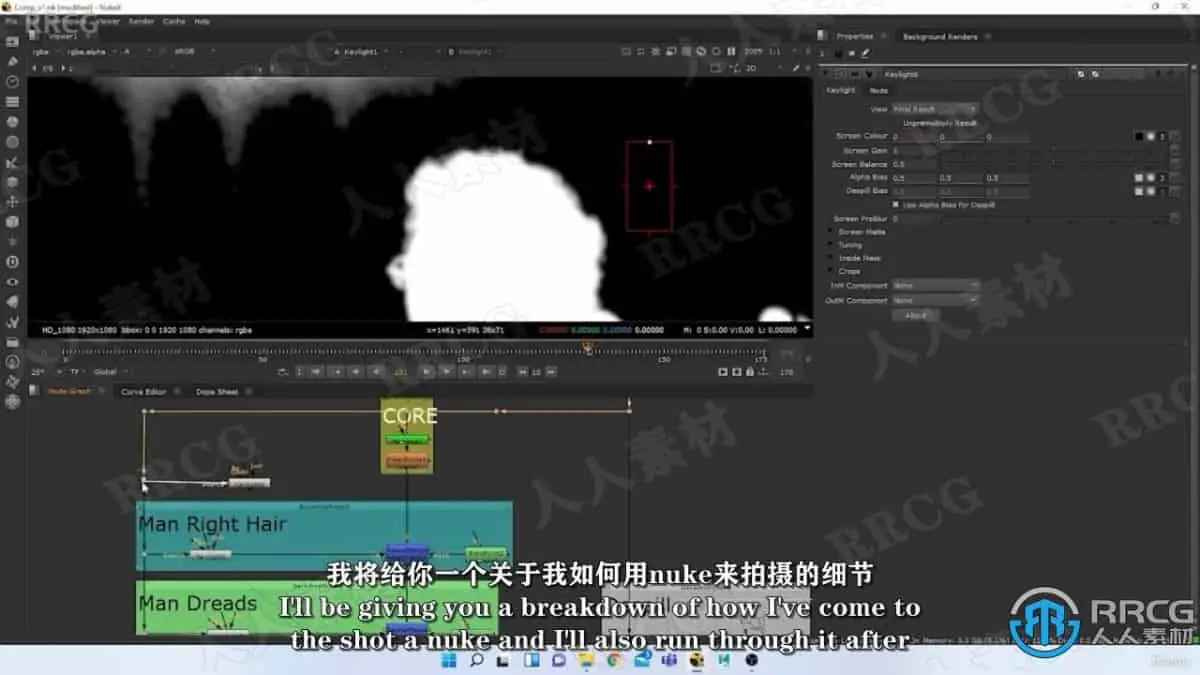Switch to the Dope Sheet tab
This screenshot has height=675, width=1200.
(216, 392)
